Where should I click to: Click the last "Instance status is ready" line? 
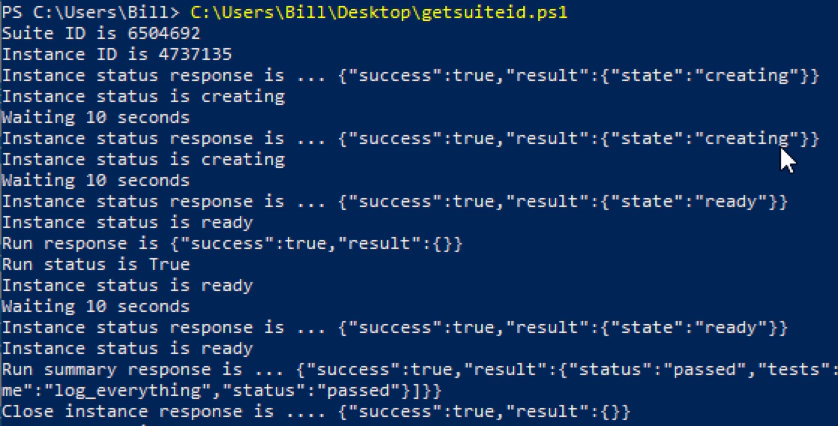(127, 348)
